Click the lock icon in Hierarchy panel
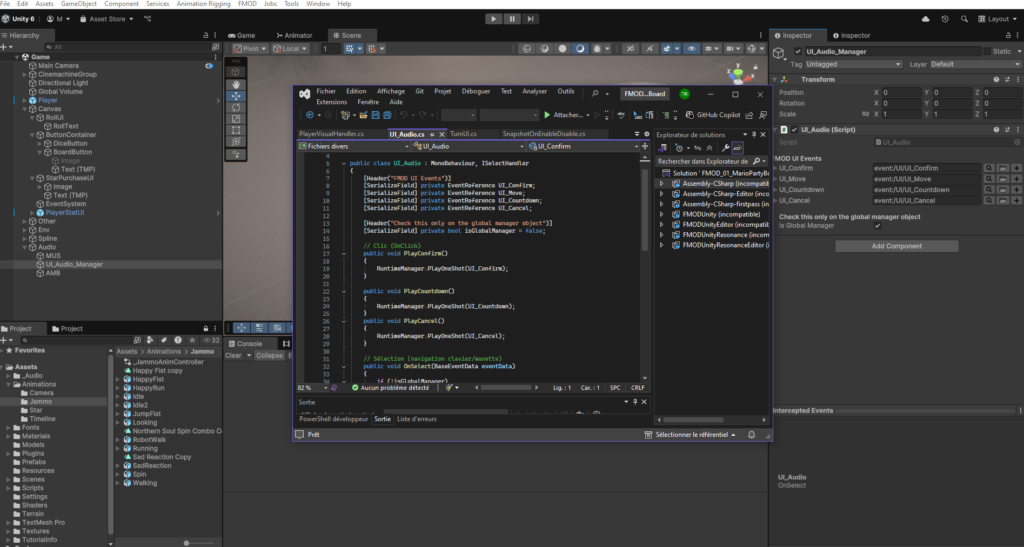The height and width of the screenshot is (547, 1024). click(206, 35)
